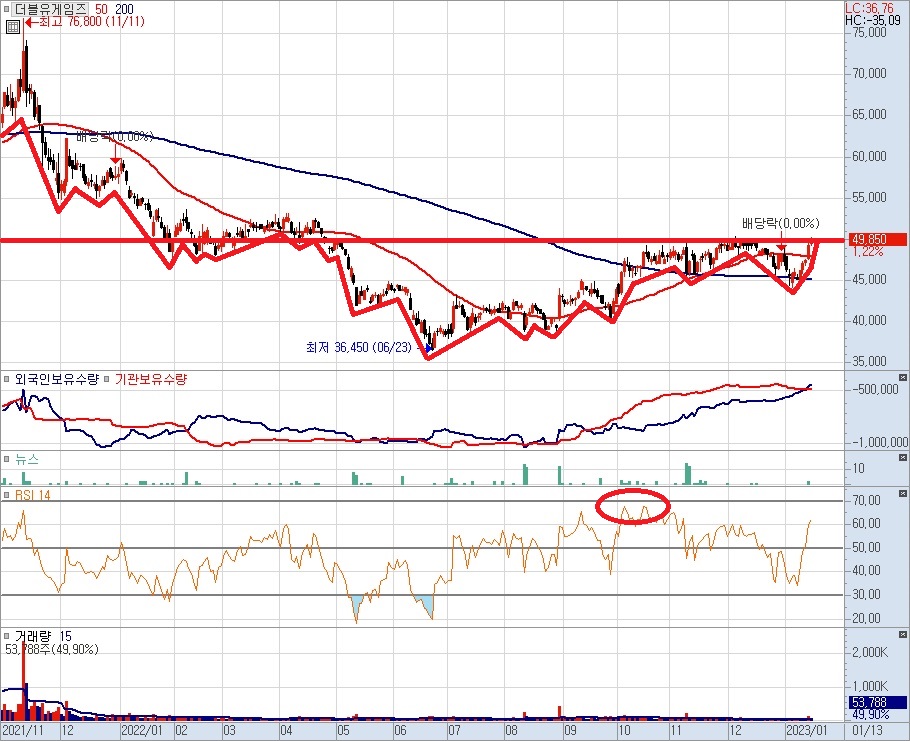This screenshot has height=741, width=910.
Task: Close the 뉴스 panel
Action: [x=902, y=457]
